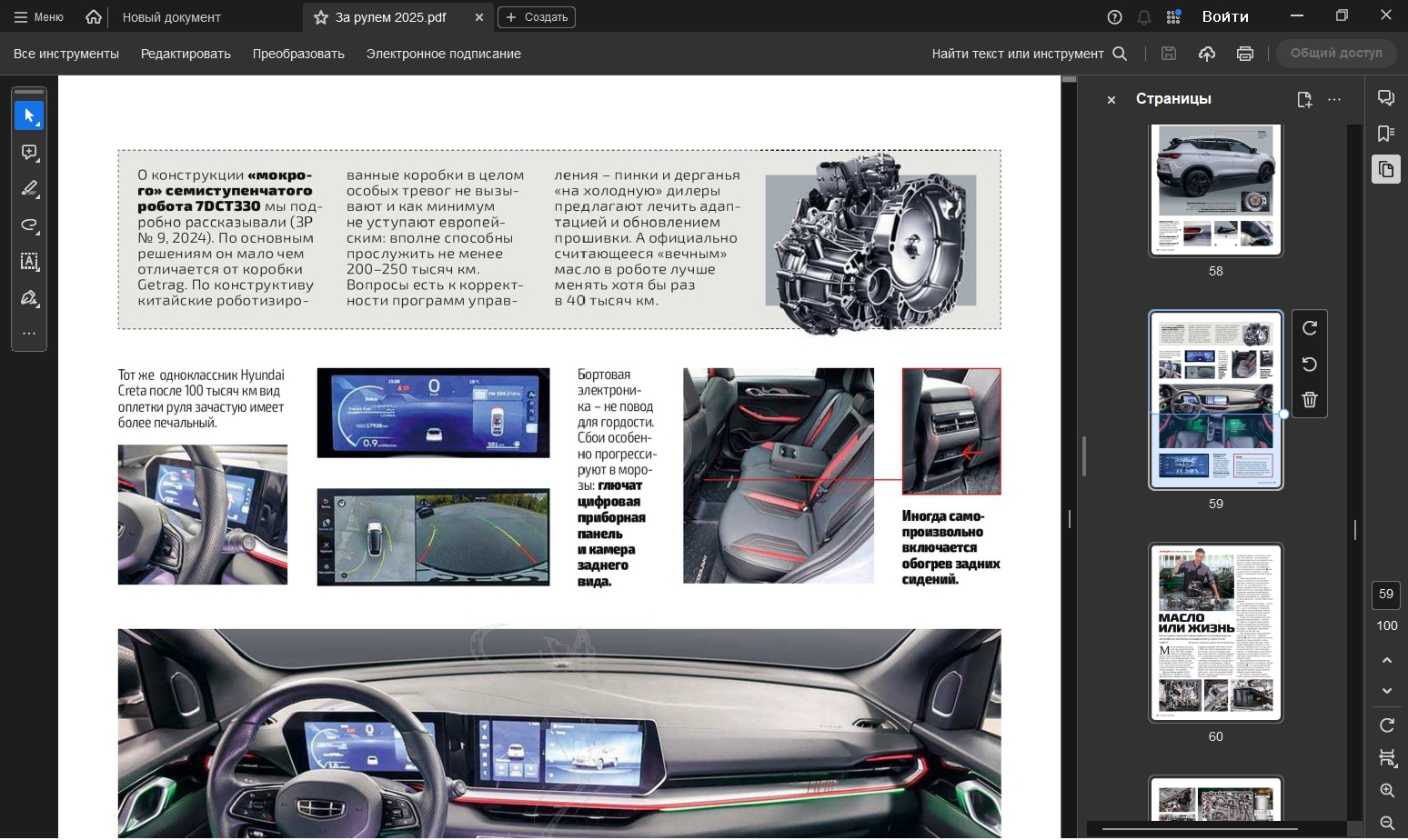Click the document vertical scrollbar thumb
Viewport: 1408px width, 840px height.
click(x=1070, y=79)
